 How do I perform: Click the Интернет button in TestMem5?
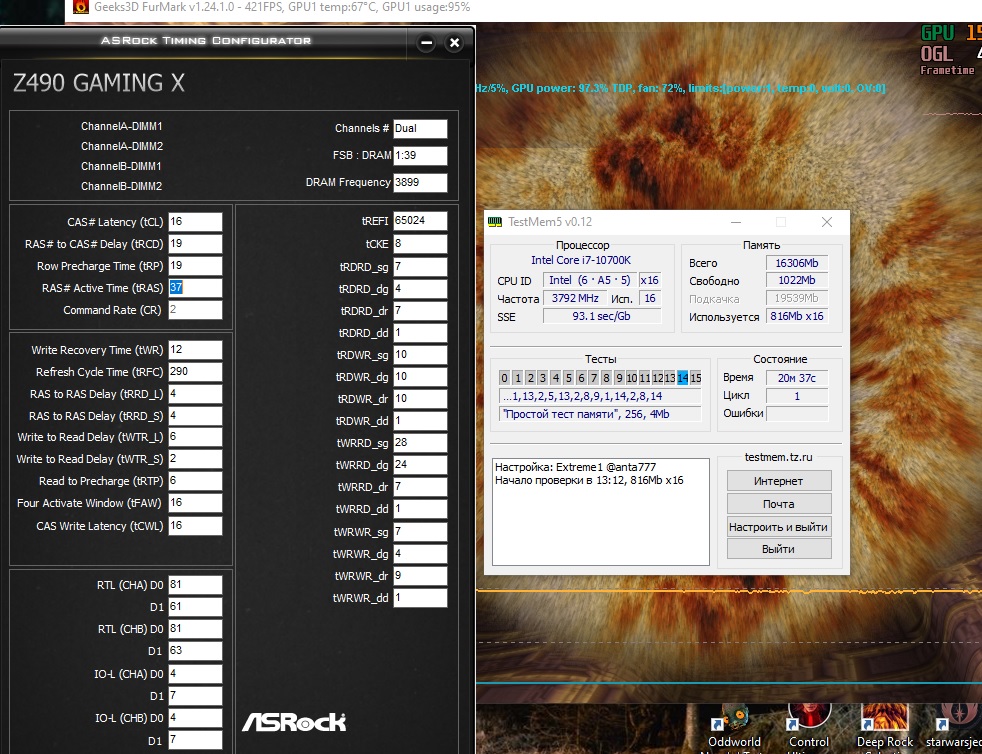778,481
